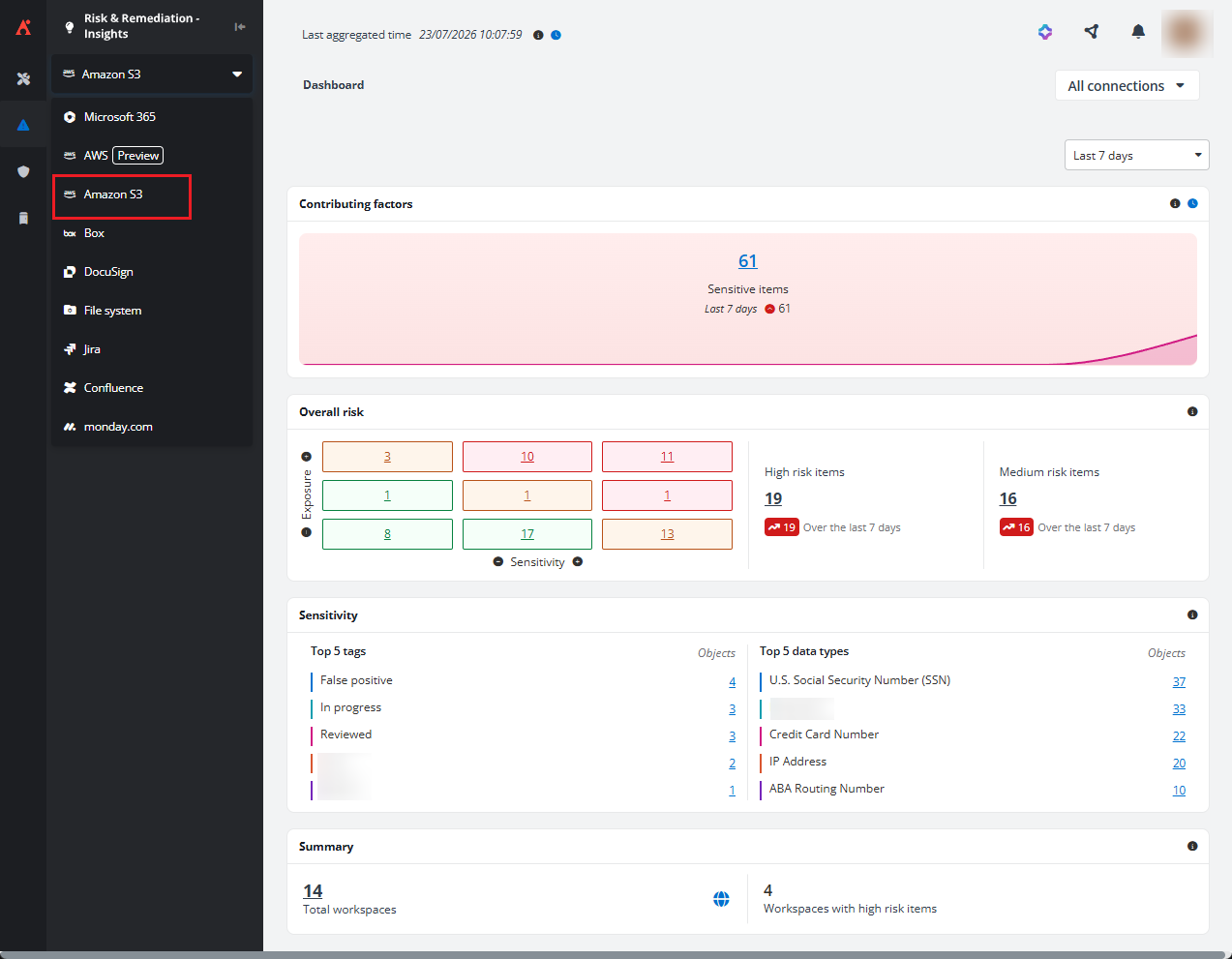1232x959 pixels.
Task: Click the top Exposure axis toggle
Action: click(x=307, y=457)
